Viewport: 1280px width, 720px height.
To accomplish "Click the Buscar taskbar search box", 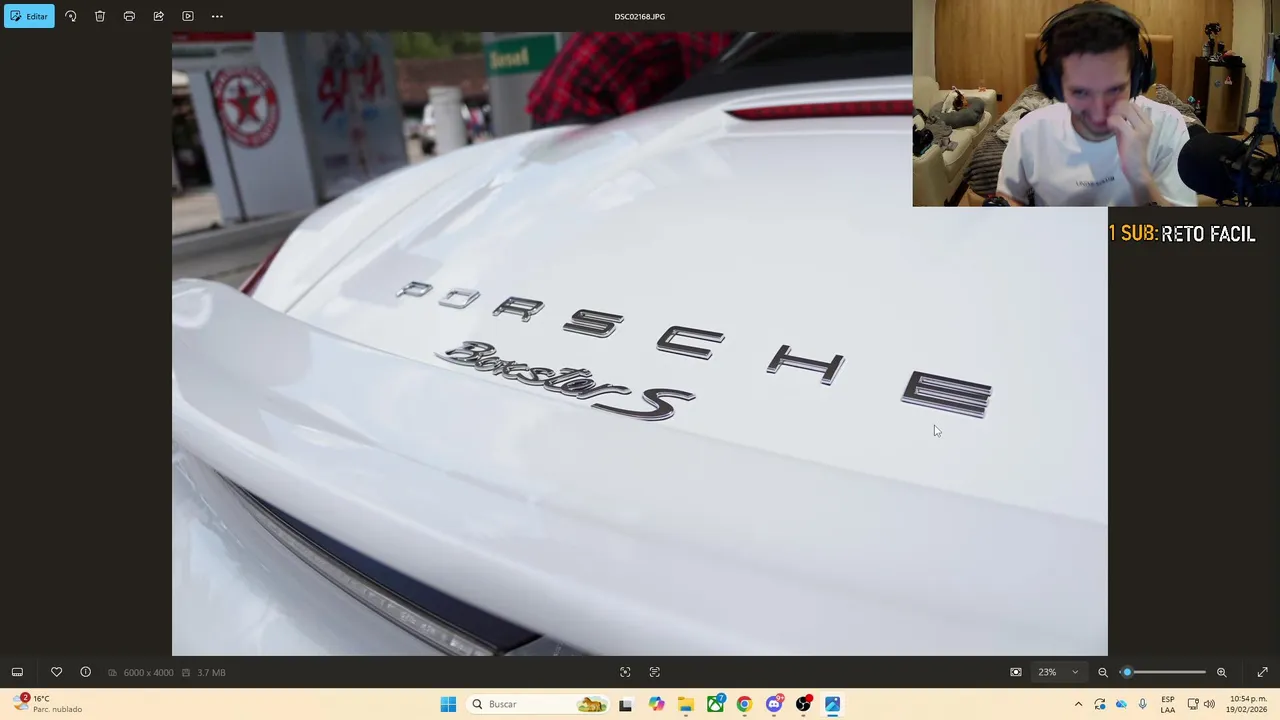I will point(539,704).
